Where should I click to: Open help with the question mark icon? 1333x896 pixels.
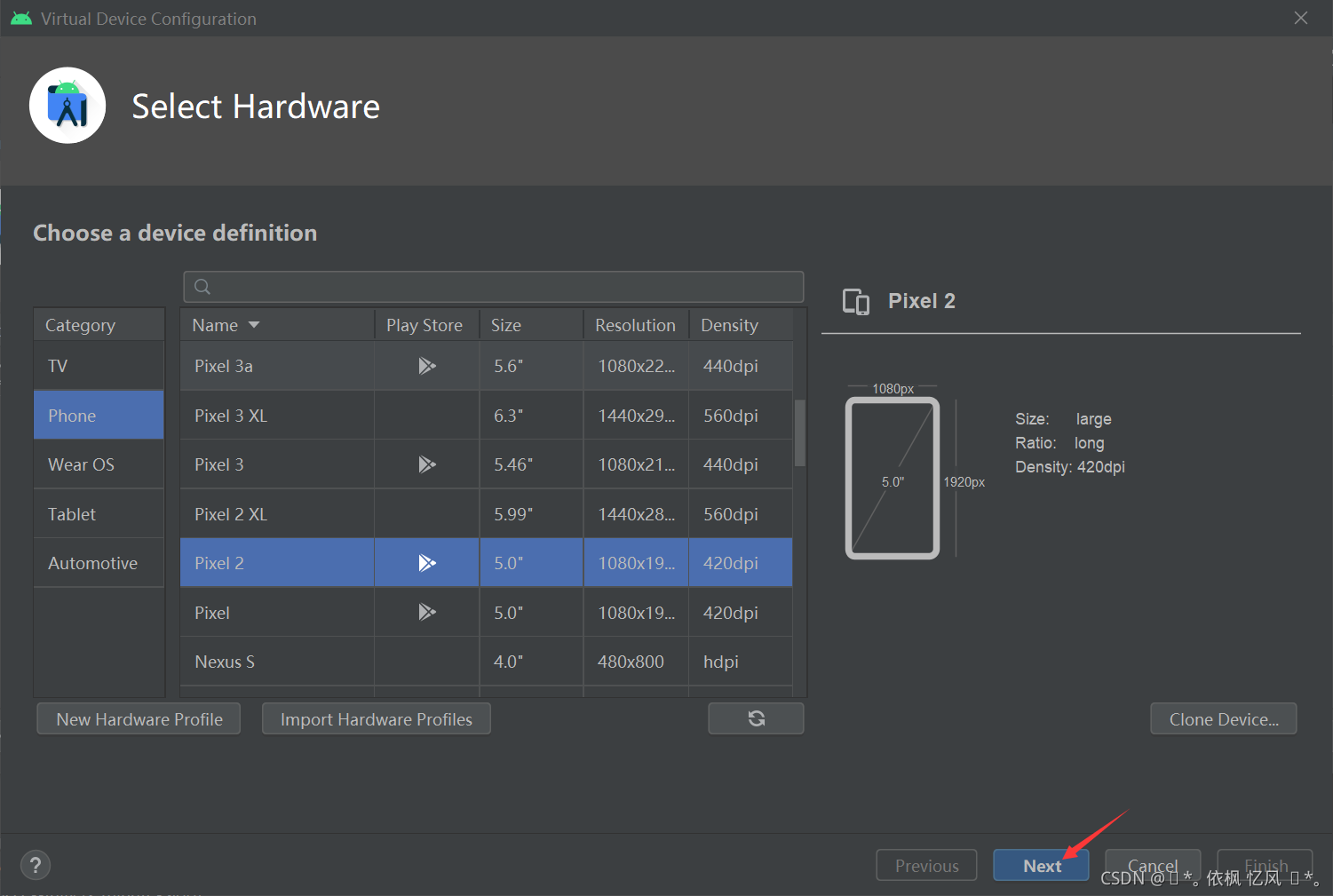(x=36, y=865)
